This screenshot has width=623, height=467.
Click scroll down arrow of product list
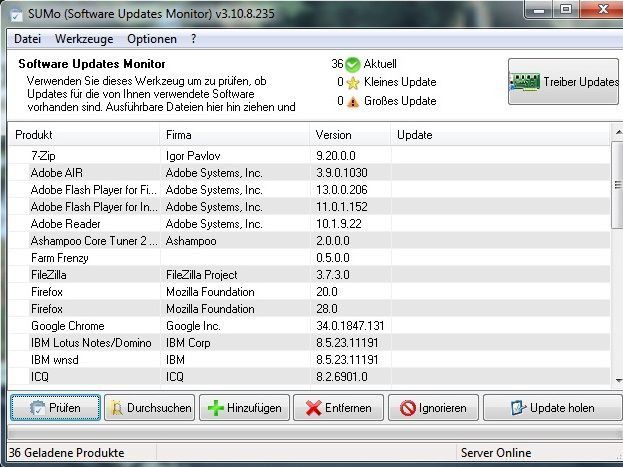(618, 380)
